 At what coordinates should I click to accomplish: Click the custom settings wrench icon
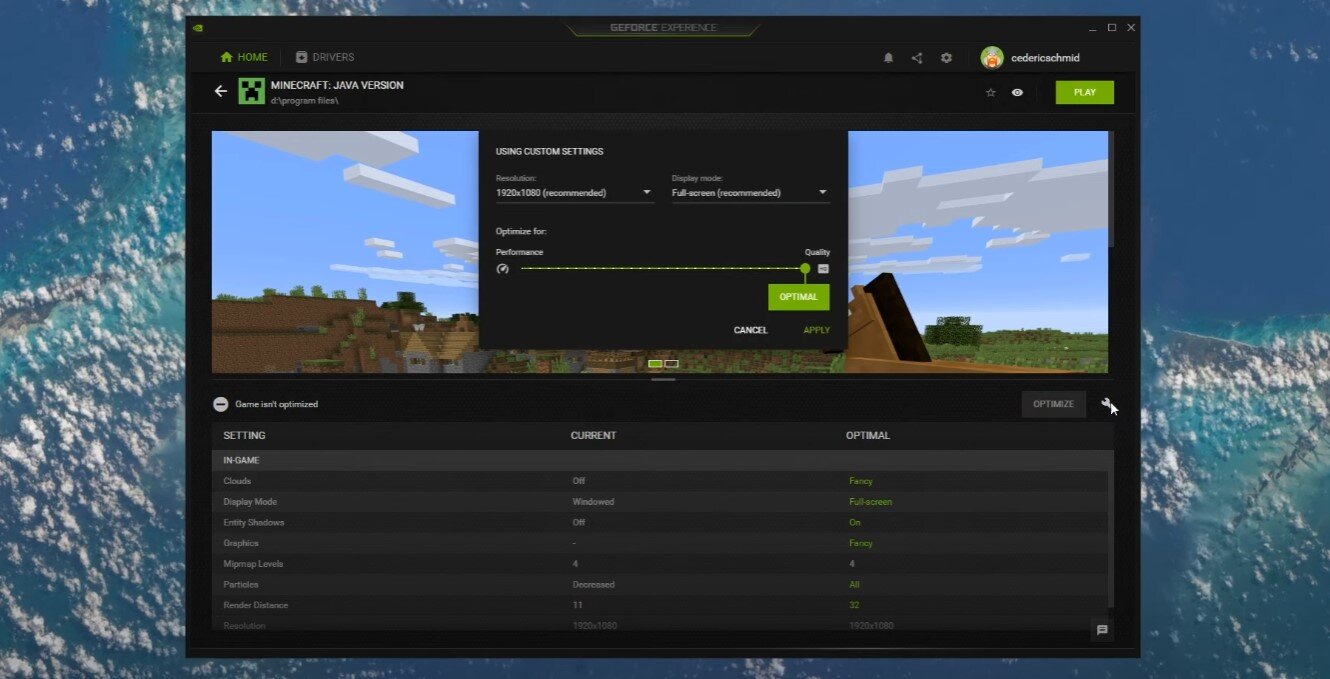(x=1107, y=404)
